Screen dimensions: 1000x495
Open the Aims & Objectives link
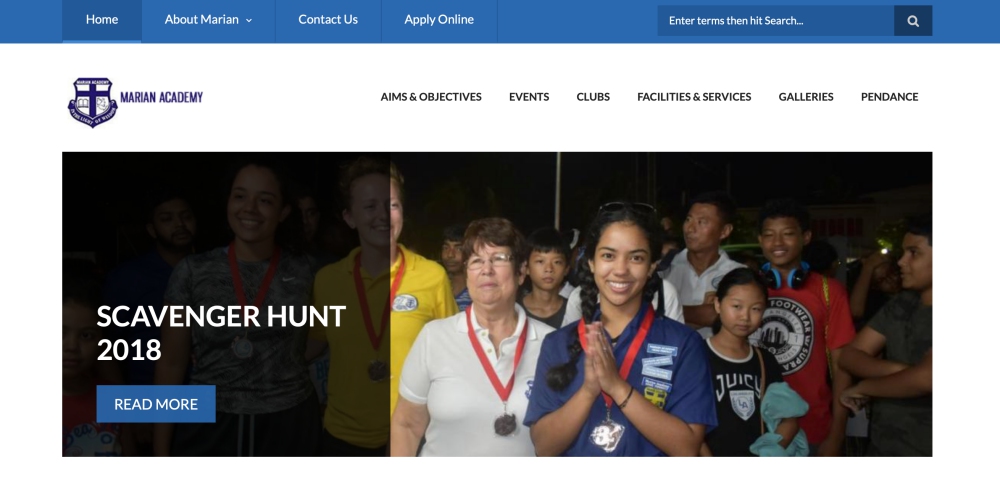pyautogui.click(x=431, y=97)
